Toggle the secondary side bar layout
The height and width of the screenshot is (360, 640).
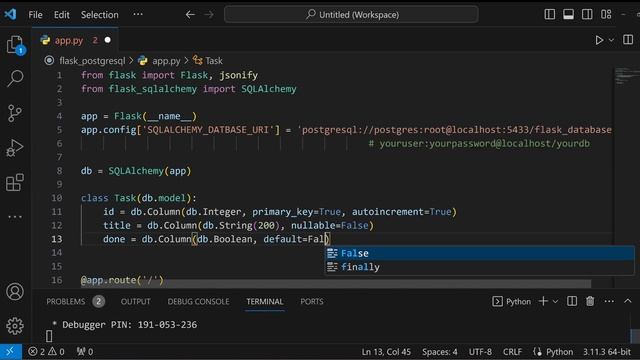click(587, 14)
